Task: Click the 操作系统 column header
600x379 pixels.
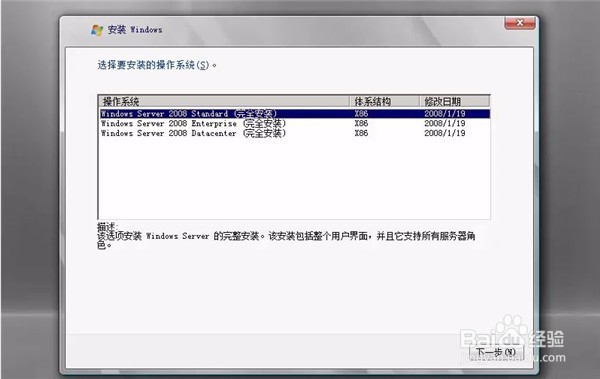Action: 224,101
